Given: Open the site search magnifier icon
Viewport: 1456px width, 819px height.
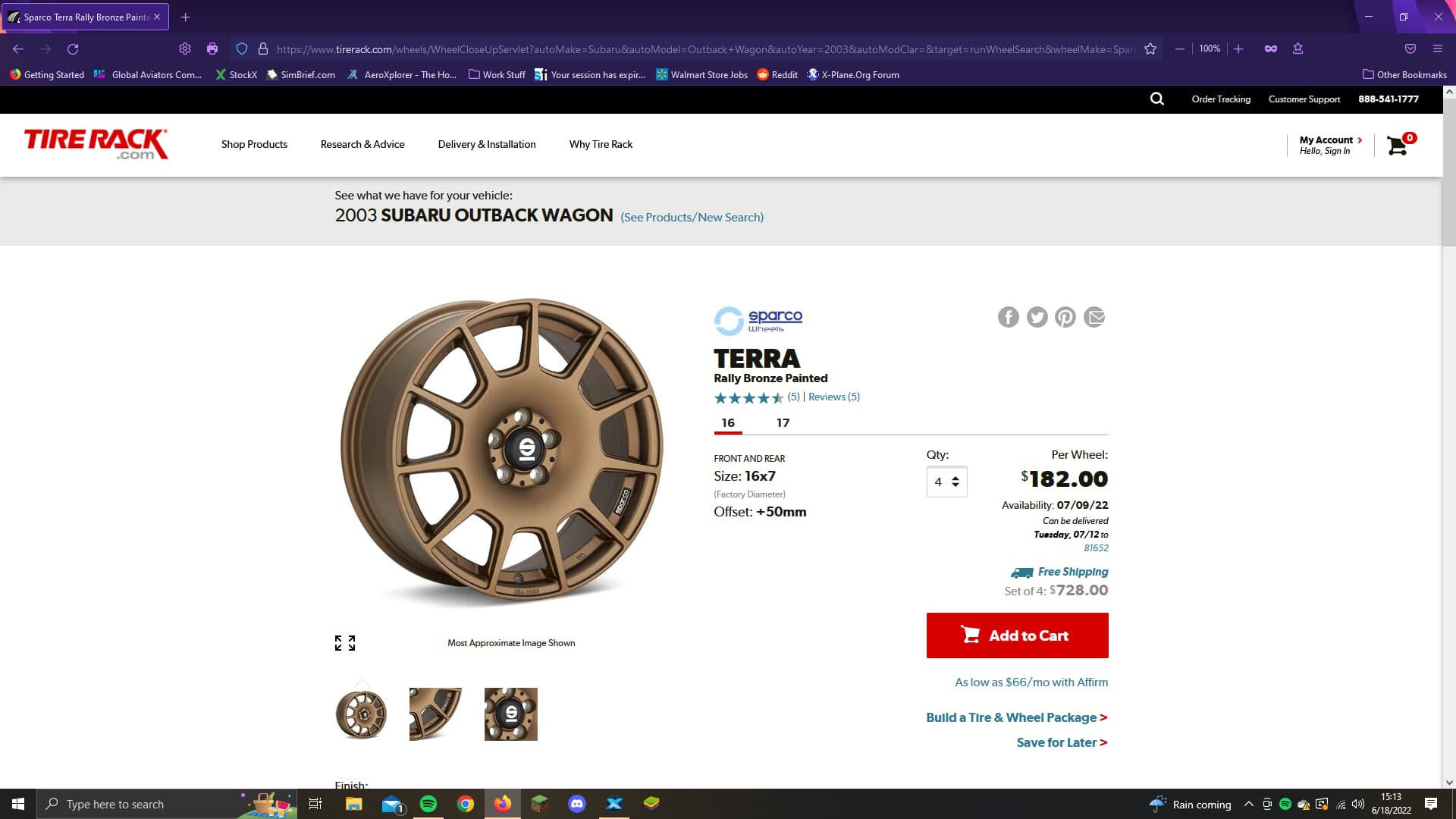Looking at the screenshot, I should [x=1156, y=99].
